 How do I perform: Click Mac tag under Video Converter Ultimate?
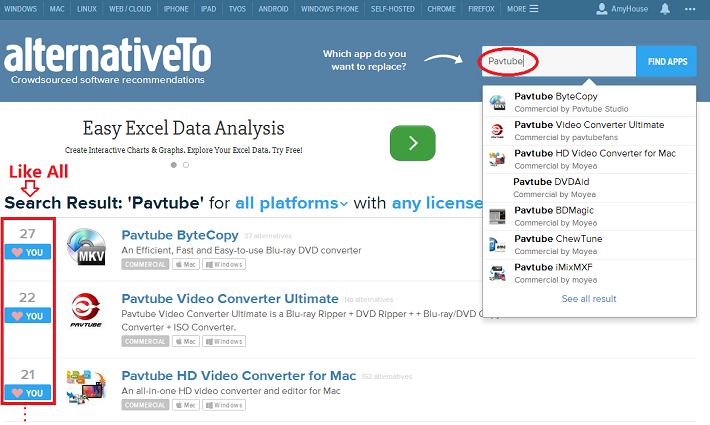pyautogui.click(x=186, y=341)
